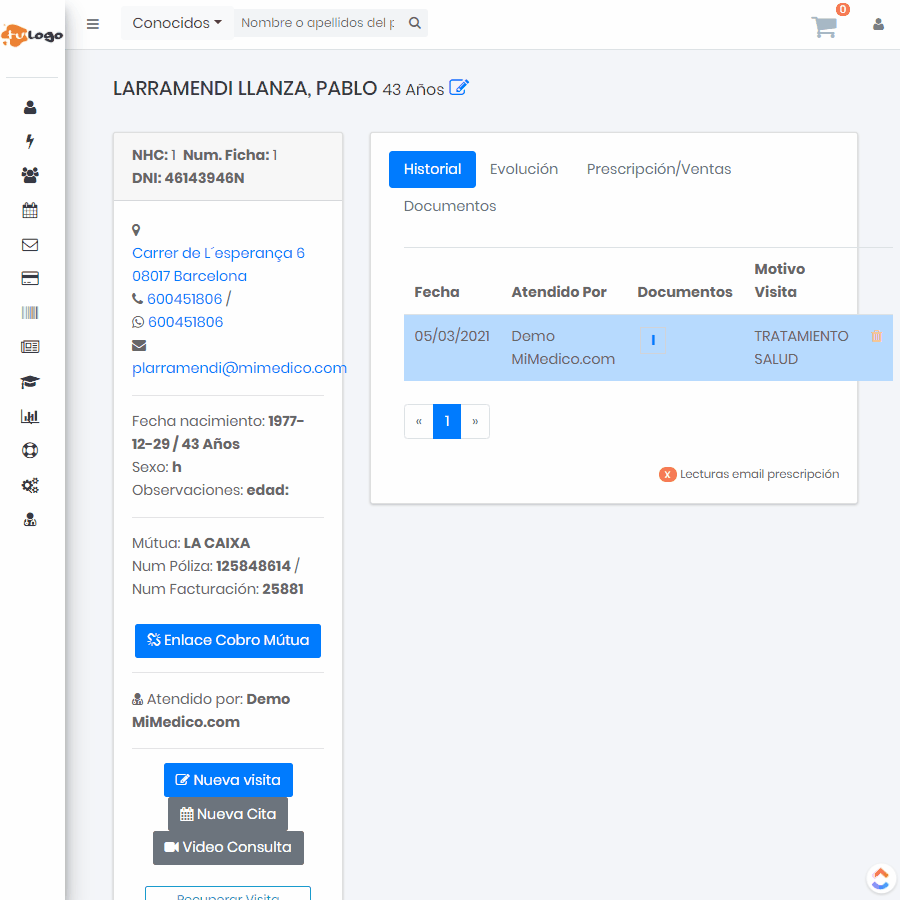Select the Documentos tab

click(450, 206)
